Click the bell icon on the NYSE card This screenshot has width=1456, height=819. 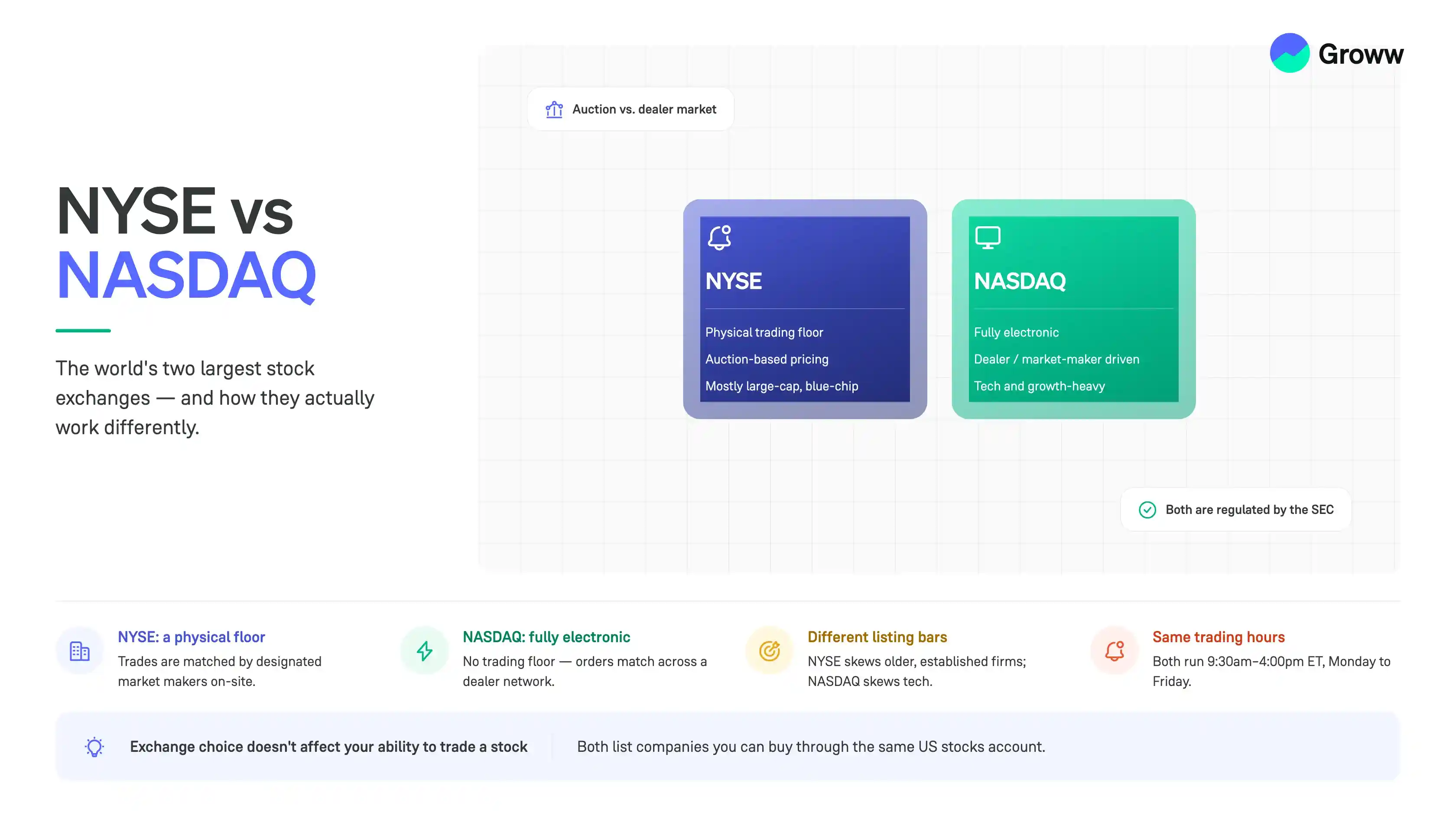[x=719, y=237]
